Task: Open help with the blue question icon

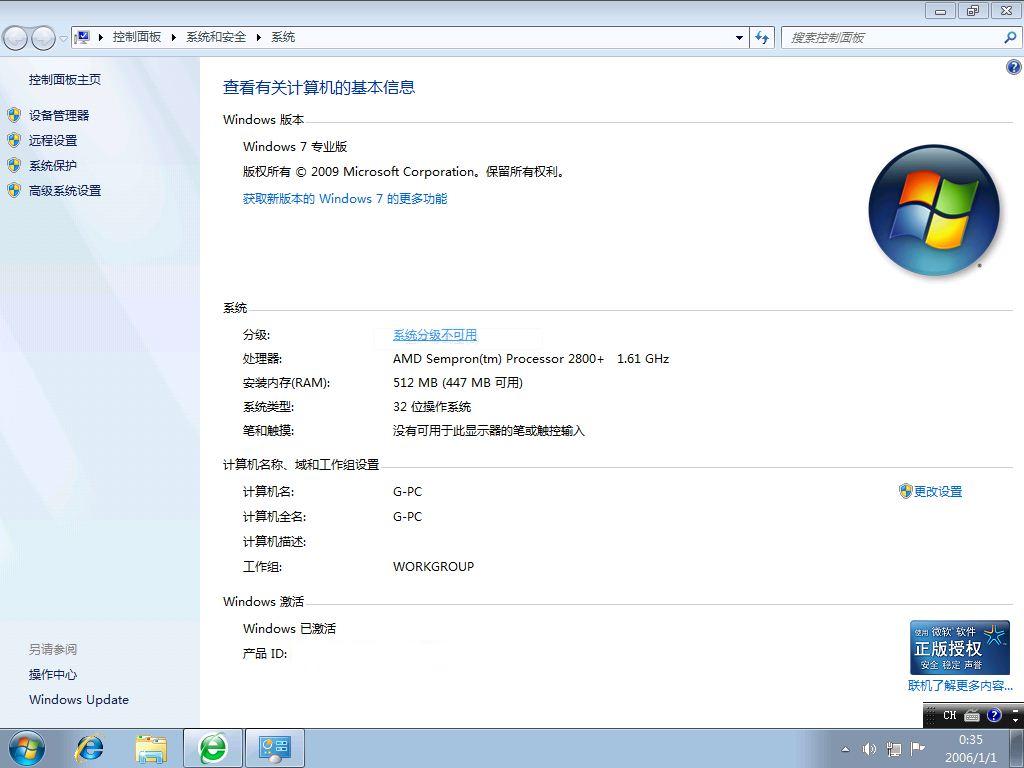Action: (x=1014, y=67)
